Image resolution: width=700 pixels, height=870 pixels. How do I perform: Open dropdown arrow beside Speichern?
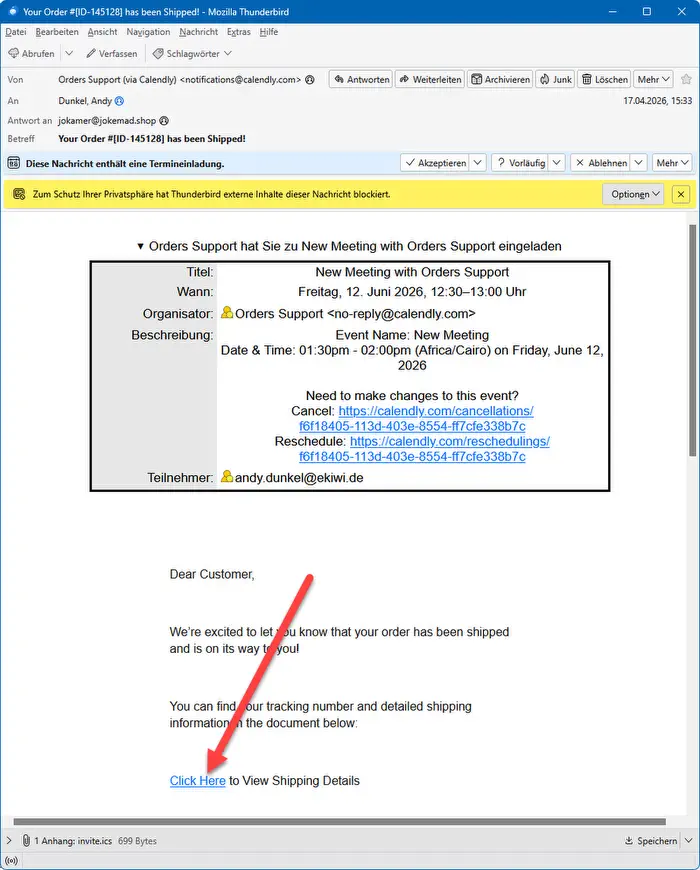(x=688, y=841)
